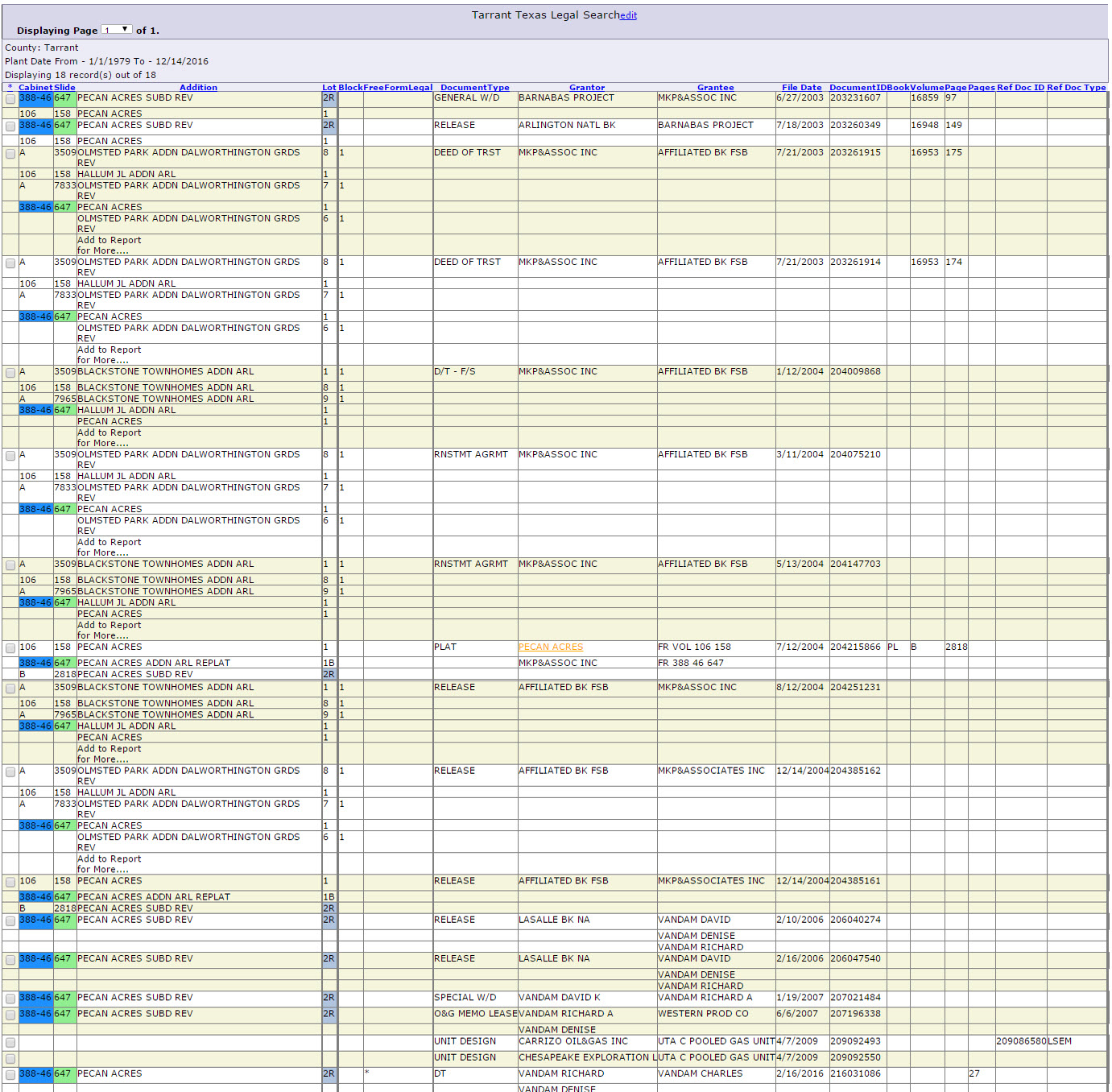Screen dimensions: 1112x1092
Task: Sort records by File Date column
Action: pyautogui.click(x=801, y=88)
